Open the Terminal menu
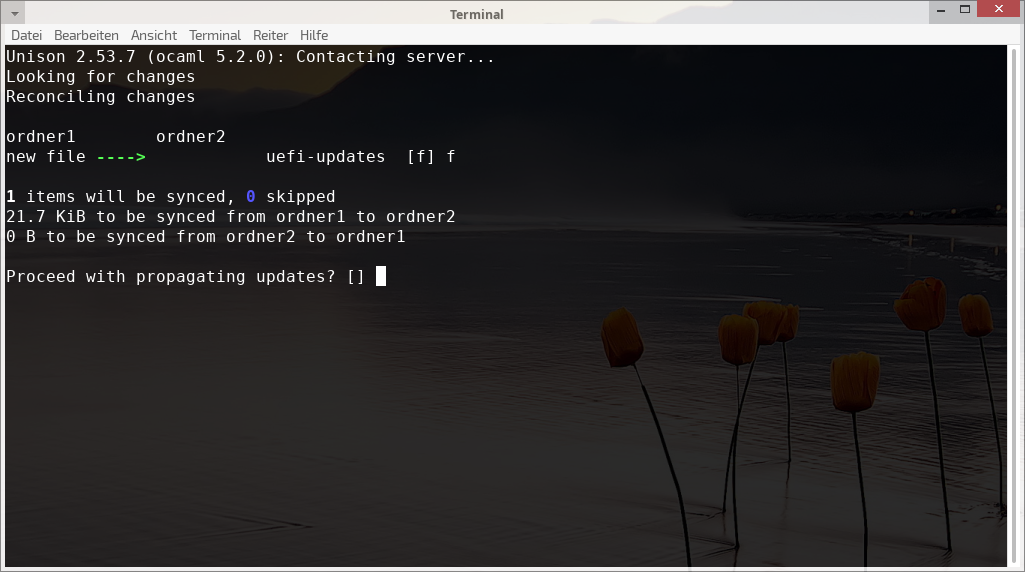This screenshot has height=572, width=1025. (215, 35)
